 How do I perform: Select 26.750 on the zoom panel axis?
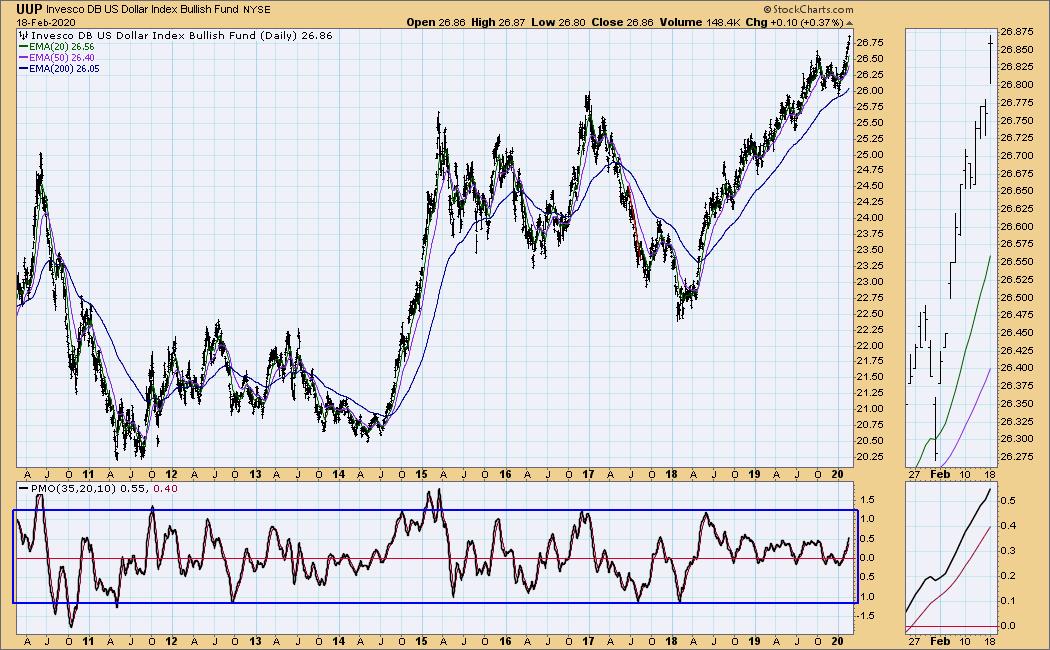click(x=1017, y=120)
